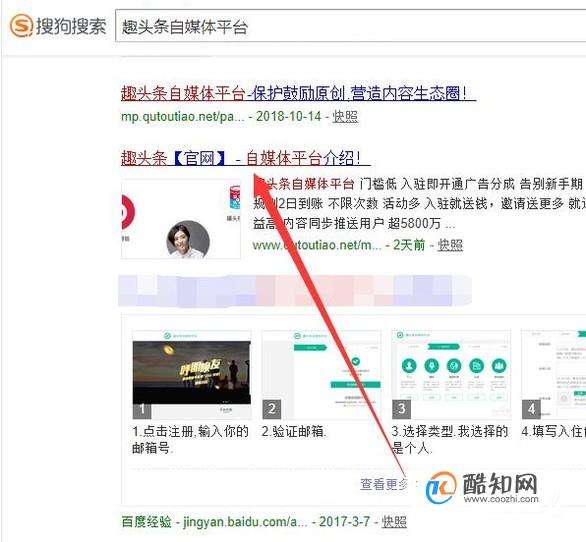Image resolution: width=586 pixels, height=542 pixels.
Task: Open step 1 thumbnail 点击注册
Action: 192,375
